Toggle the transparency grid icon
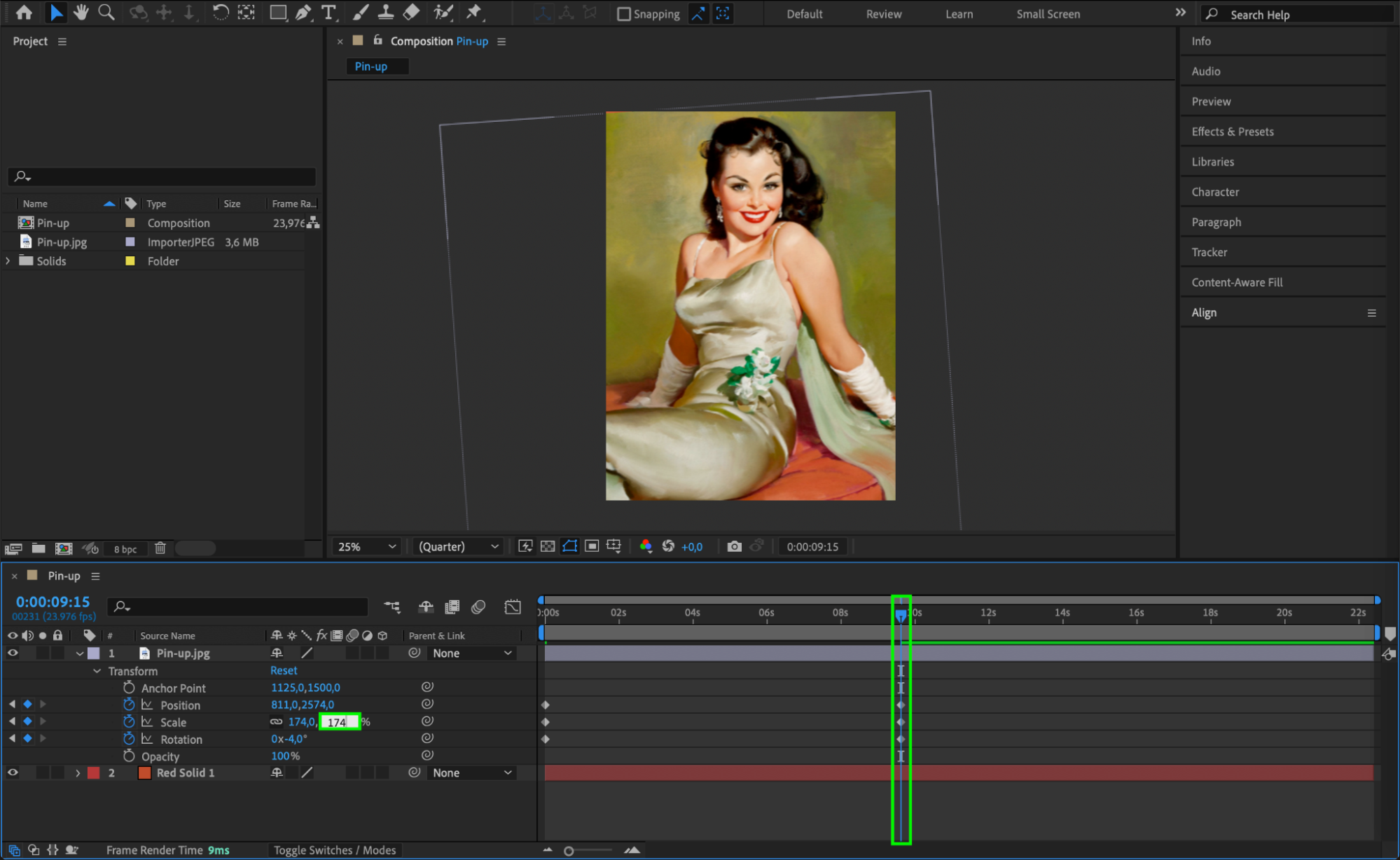This screenshot has width=1400, height=860. tap(548, 546)
